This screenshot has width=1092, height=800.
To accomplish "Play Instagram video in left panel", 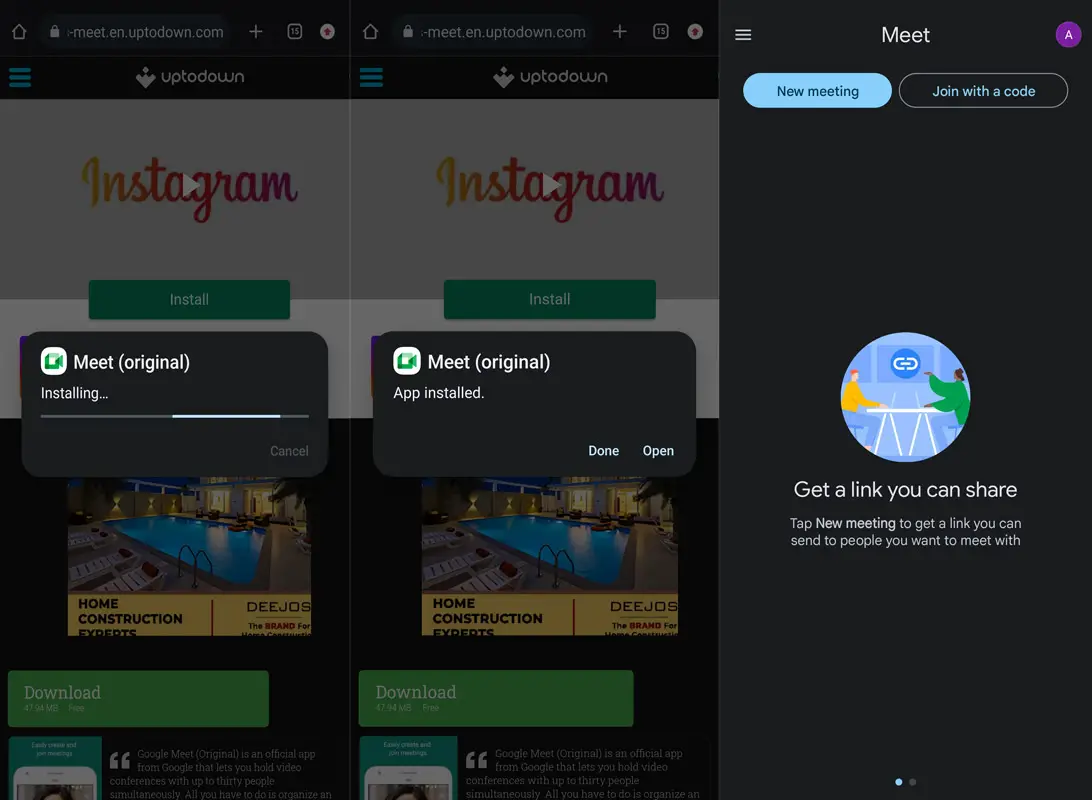I will (190, 185).
